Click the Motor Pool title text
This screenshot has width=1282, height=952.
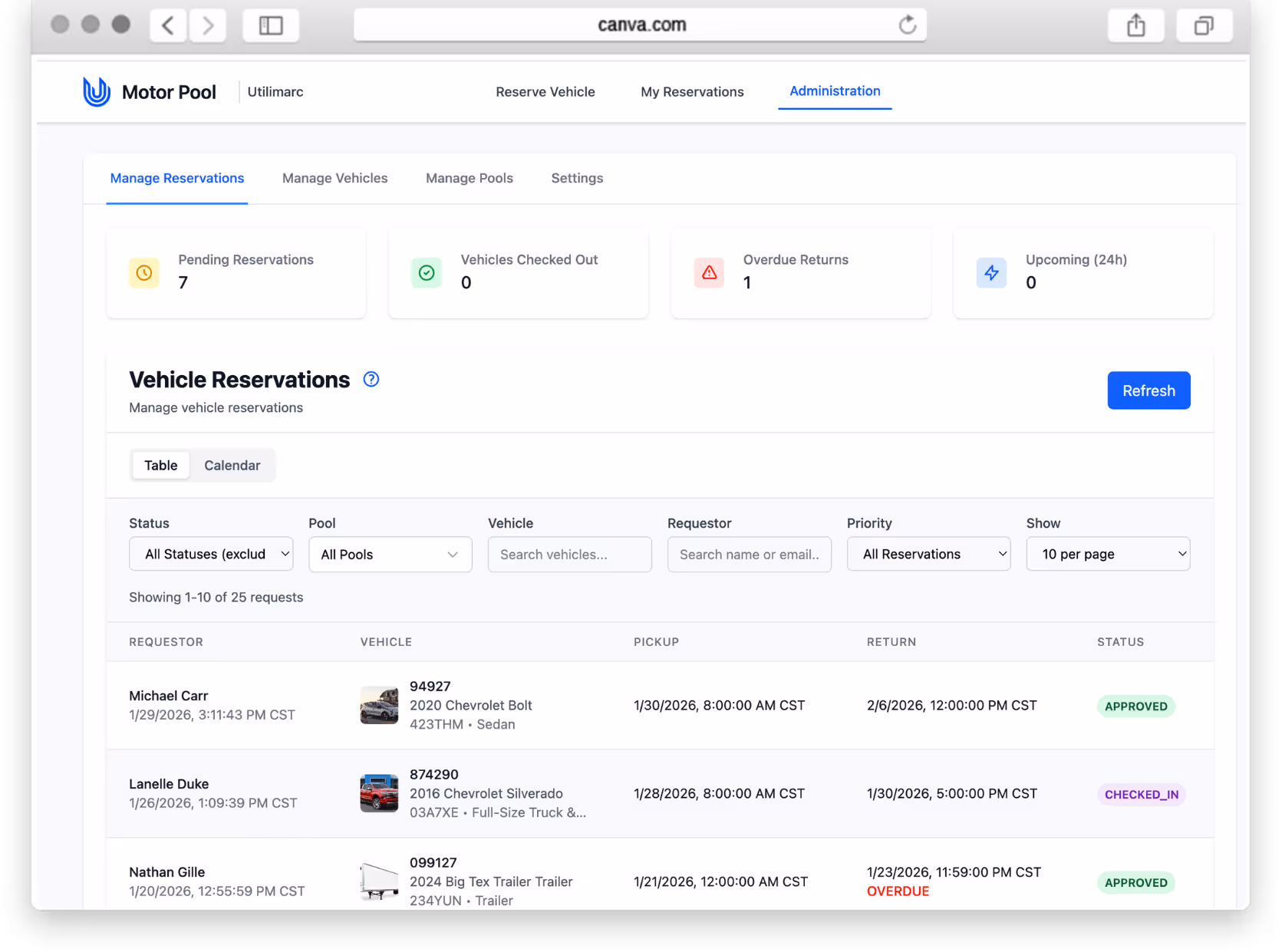(169, 92)
